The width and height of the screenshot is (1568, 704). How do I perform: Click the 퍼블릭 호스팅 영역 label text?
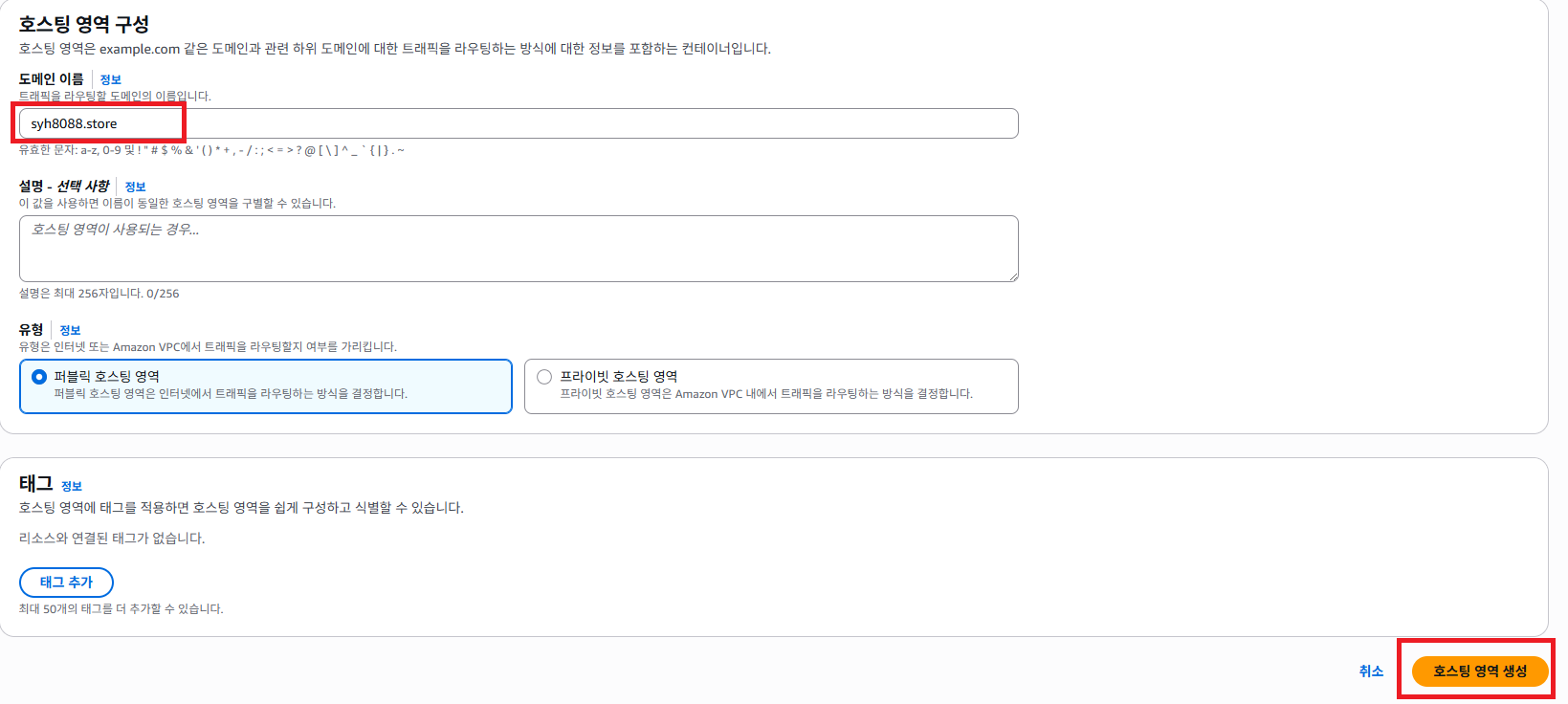tap(107, 377)
